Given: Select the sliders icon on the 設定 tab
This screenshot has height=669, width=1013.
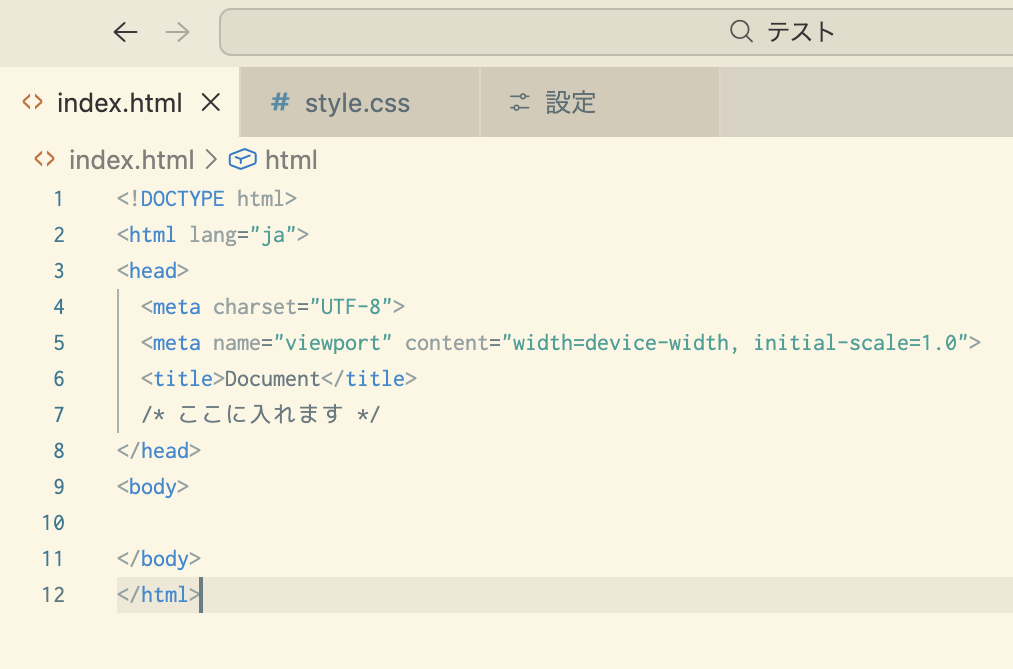Looking at the screenshot, I should (518, 101).
